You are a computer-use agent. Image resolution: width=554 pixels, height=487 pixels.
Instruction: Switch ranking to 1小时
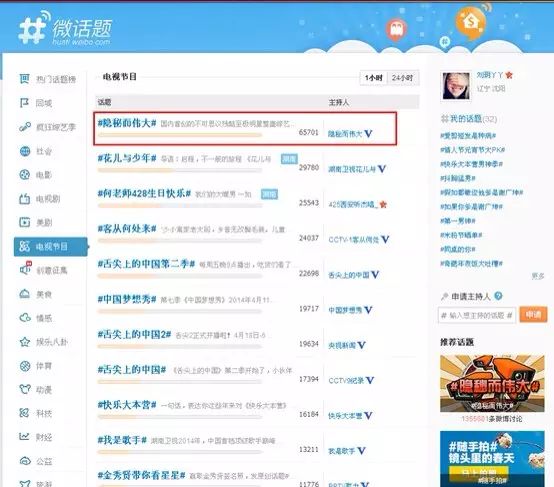click(x=374, y=78)
